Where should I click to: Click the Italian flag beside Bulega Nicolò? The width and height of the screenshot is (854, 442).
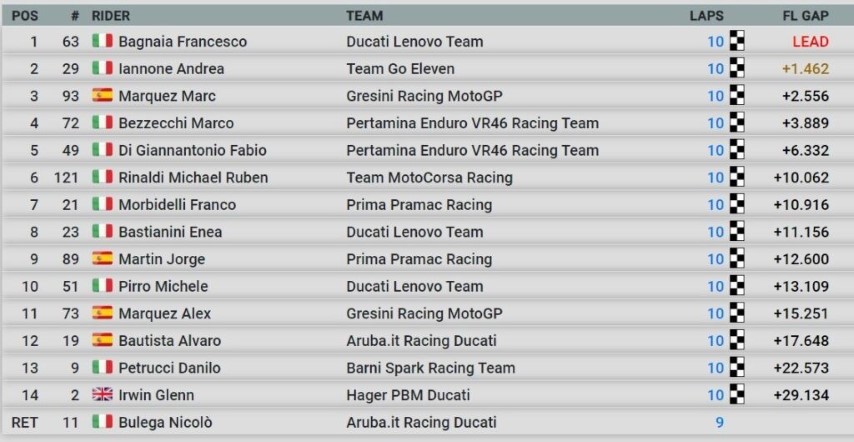coord(102,422)
